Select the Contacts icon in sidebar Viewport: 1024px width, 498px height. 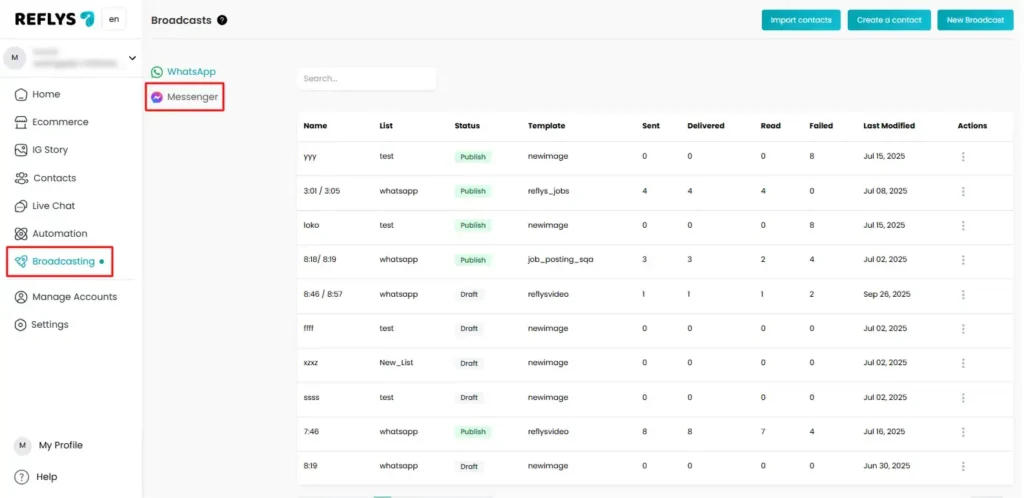click(21, 178)
